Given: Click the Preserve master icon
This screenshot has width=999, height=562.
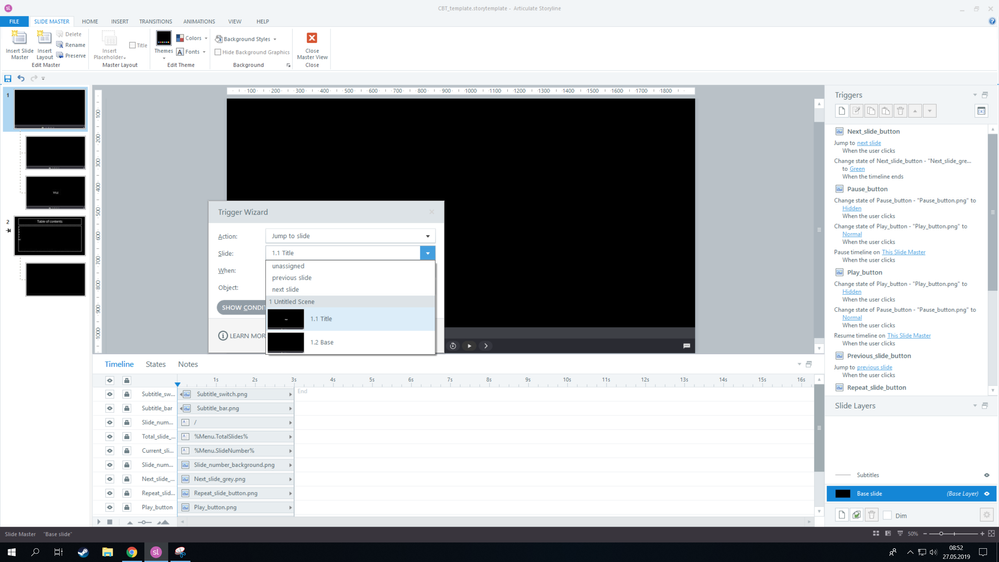Looking at the screenshot, I should [70, 56].
